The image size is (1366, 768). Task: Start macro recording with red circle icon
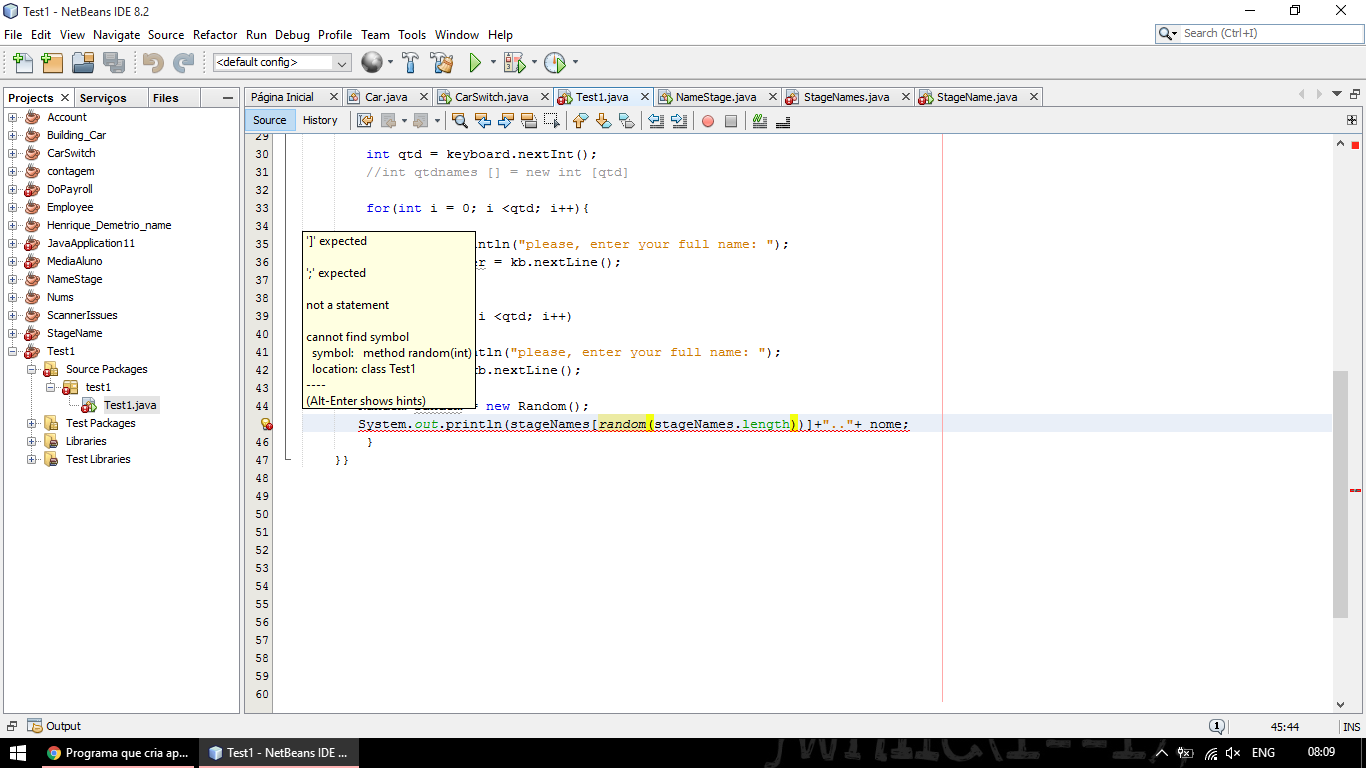pyautogui.click(x=708, y=121)
